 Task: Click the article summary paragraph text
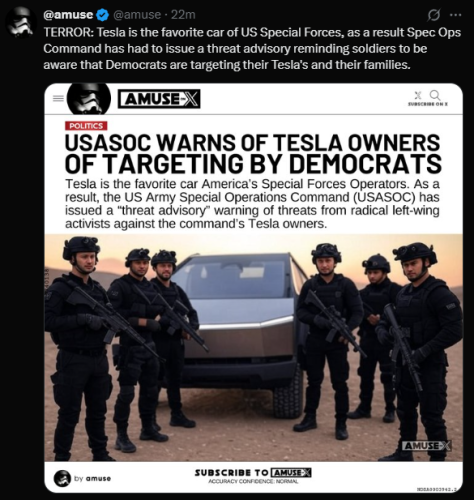click(252, 204)
